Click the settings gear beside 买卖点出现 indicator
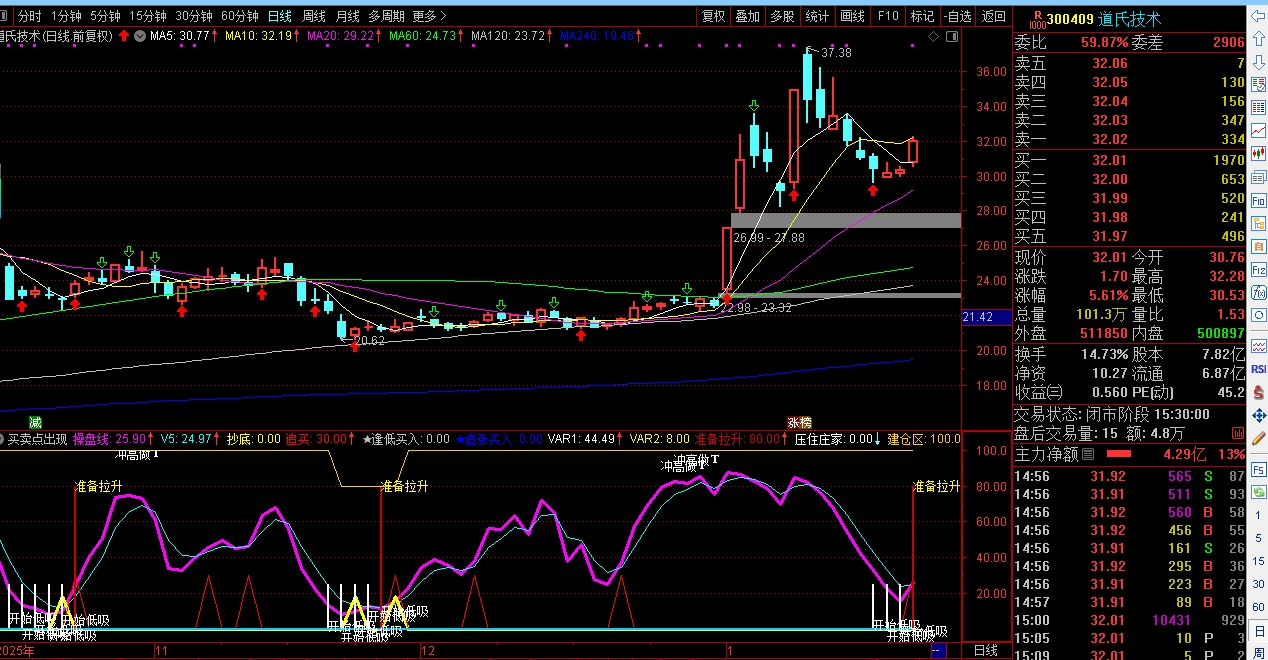Image resolution: width=1268 pixels, height=660 pixels. point(3,438)
